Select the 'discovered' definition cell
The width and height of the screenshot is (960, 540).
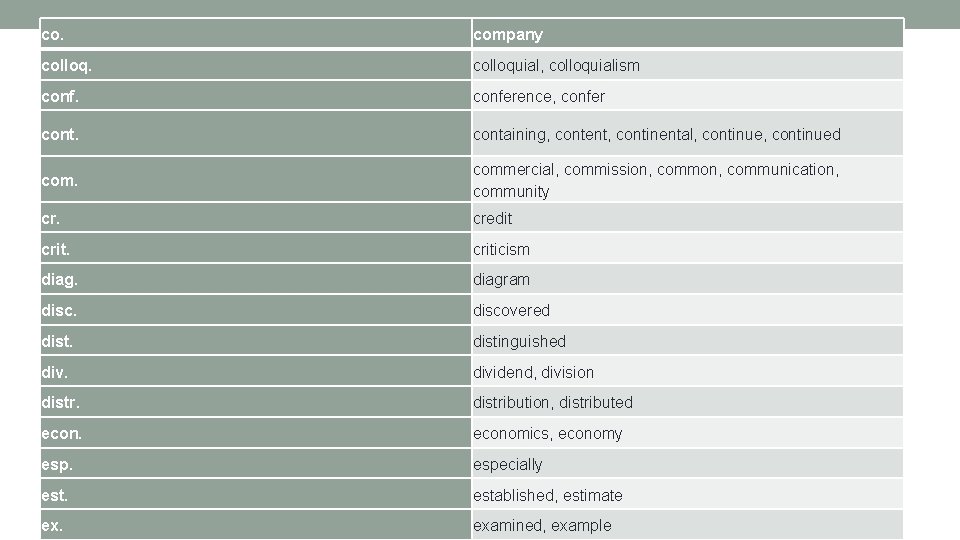[688, 310]
